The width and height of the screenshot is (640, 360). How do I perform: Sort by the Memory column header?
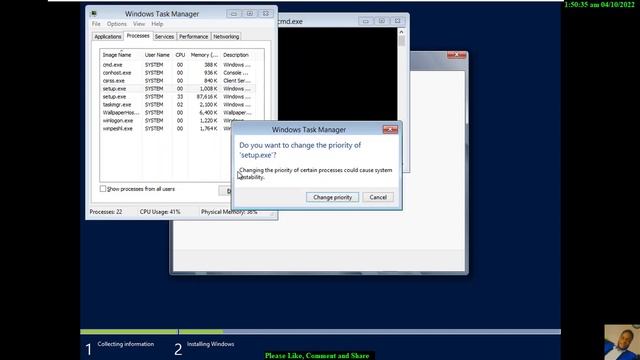tap(204, 55)
